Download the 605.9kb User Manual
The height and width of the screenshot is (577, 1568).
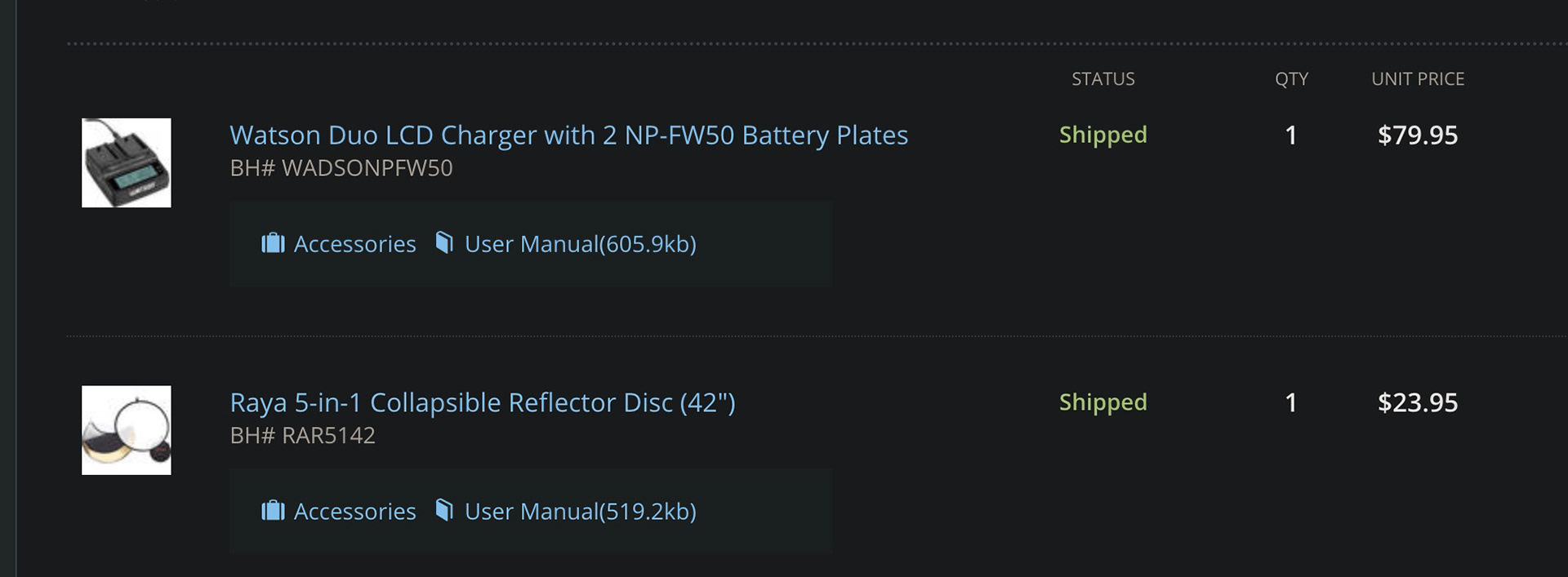[x=580, y=244]
